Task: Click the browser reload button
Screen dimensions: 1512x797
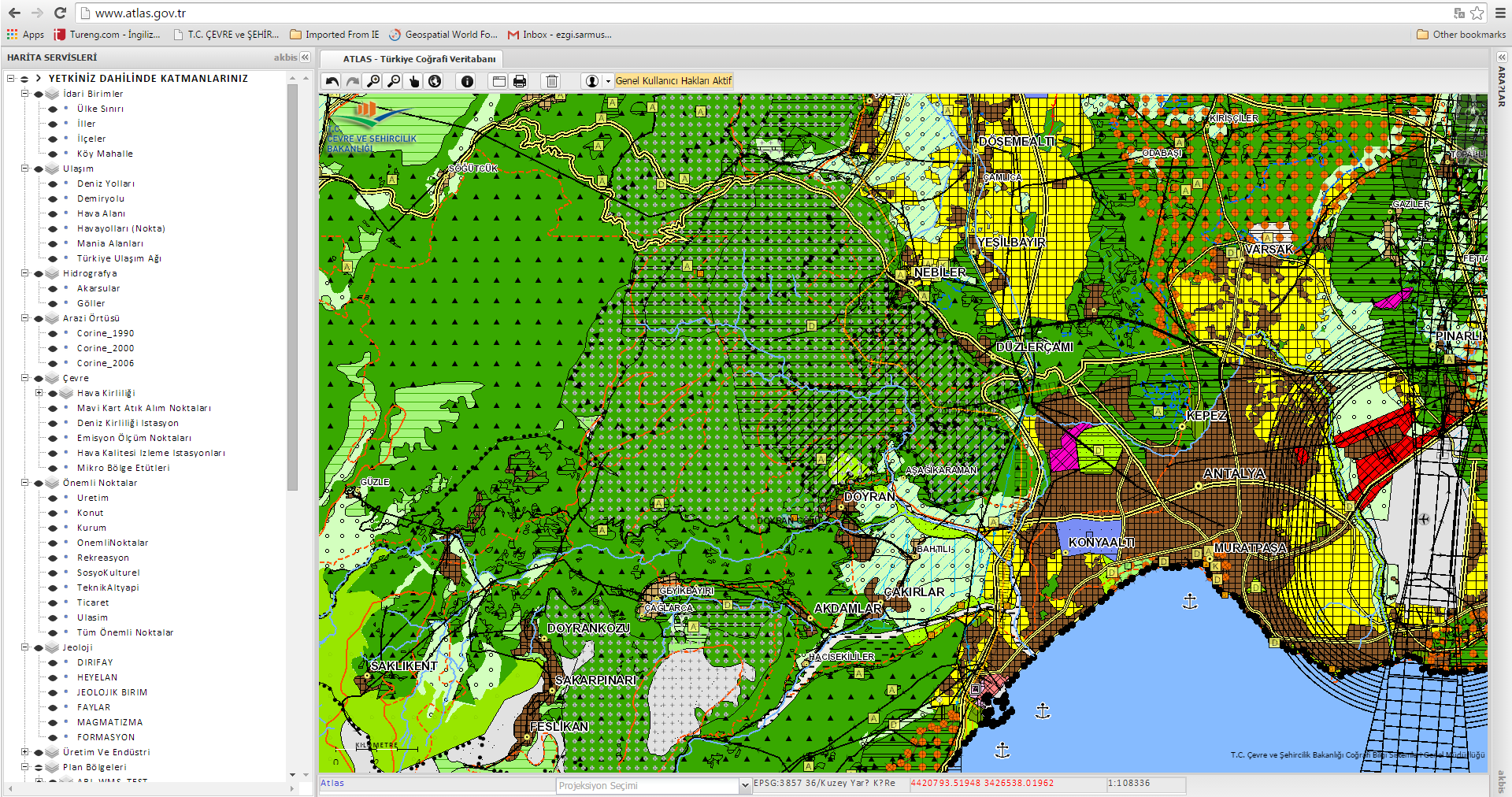Action: point(60,13)
